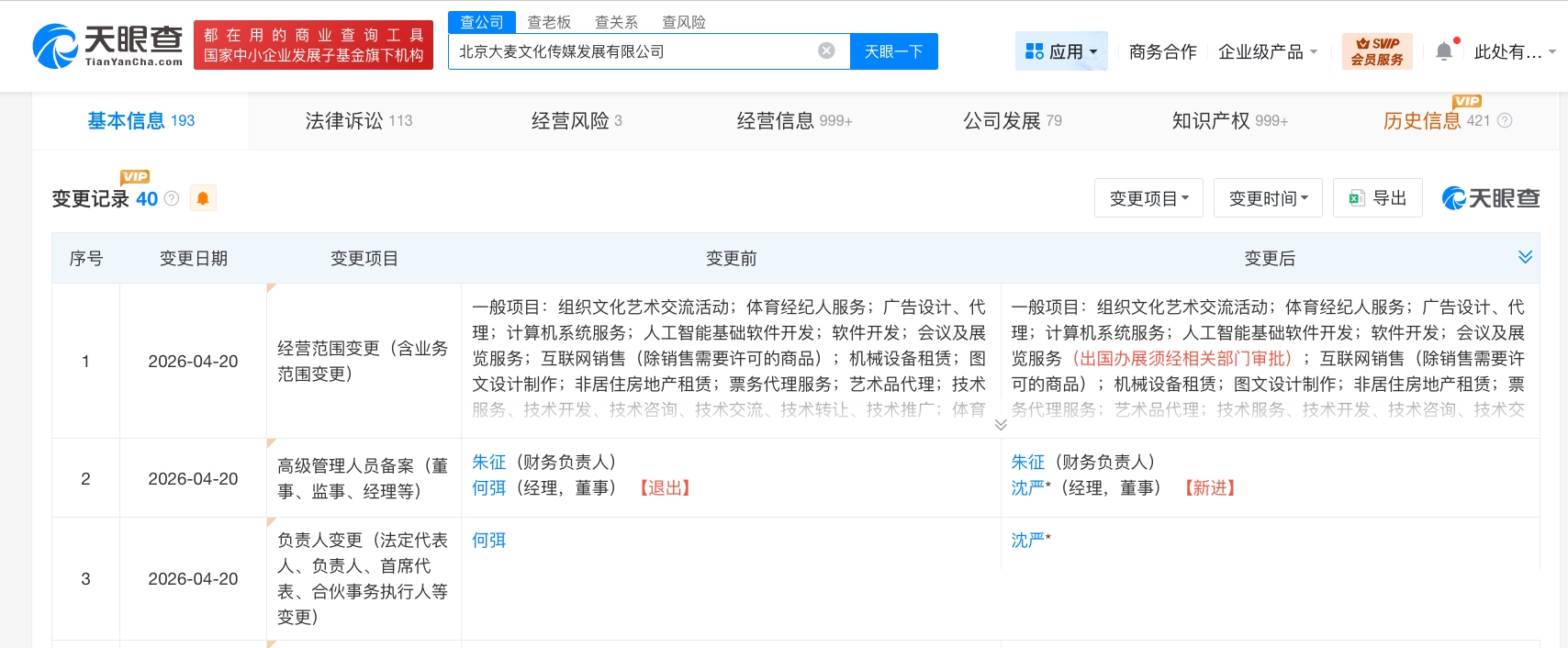This screenshot has height=648, width=1568.
Task: Click help icon next to 变更记录
Action: 172,198
